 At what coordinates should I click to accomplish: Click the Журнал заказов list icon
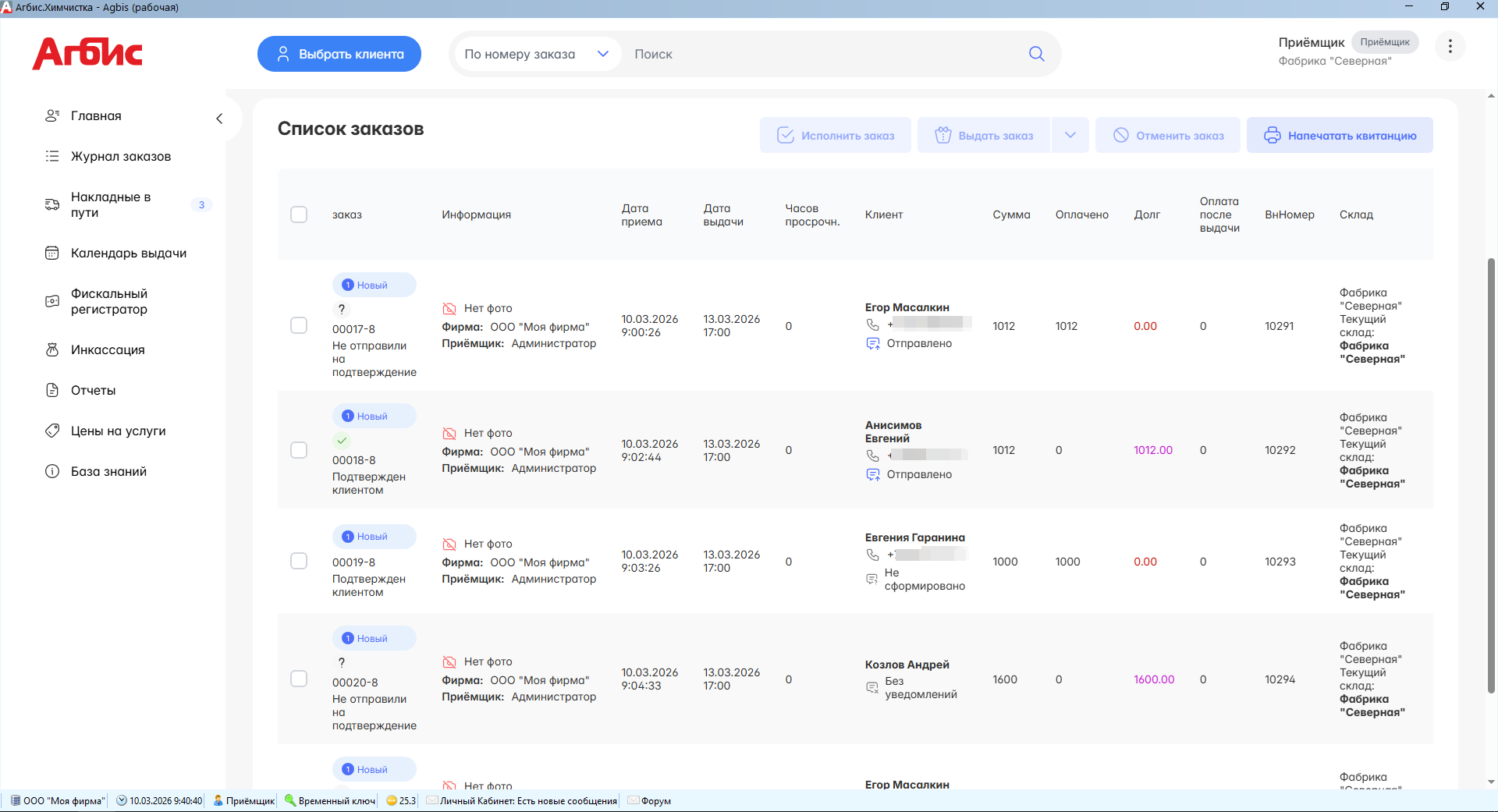[52, 156]
